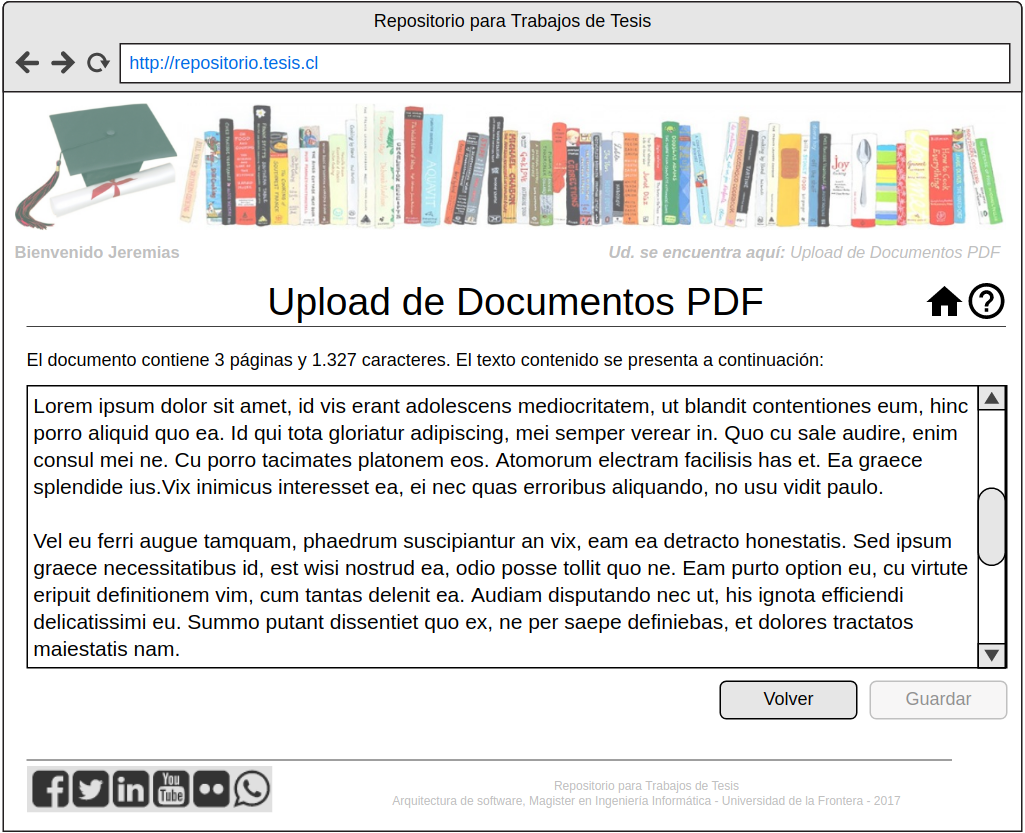The height and width of the screenshot is (833, 1025).
Task: Open the YouTube social icon
Action: coord(171,789)
